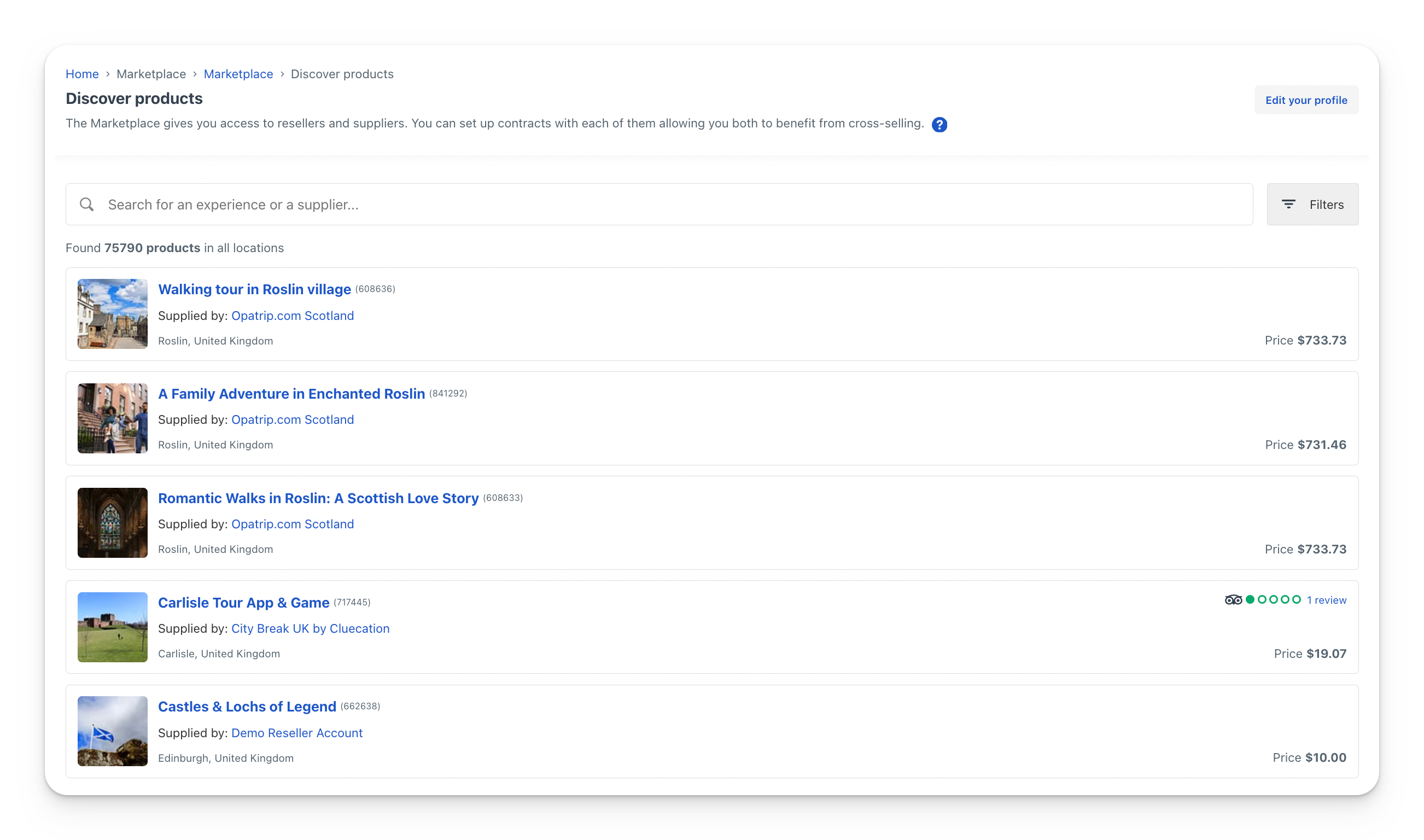Open Opatrip.com Scotland supplier on Romantic Walks card
This screenshot has width=1424, height=840.
(x=293, y=524)
